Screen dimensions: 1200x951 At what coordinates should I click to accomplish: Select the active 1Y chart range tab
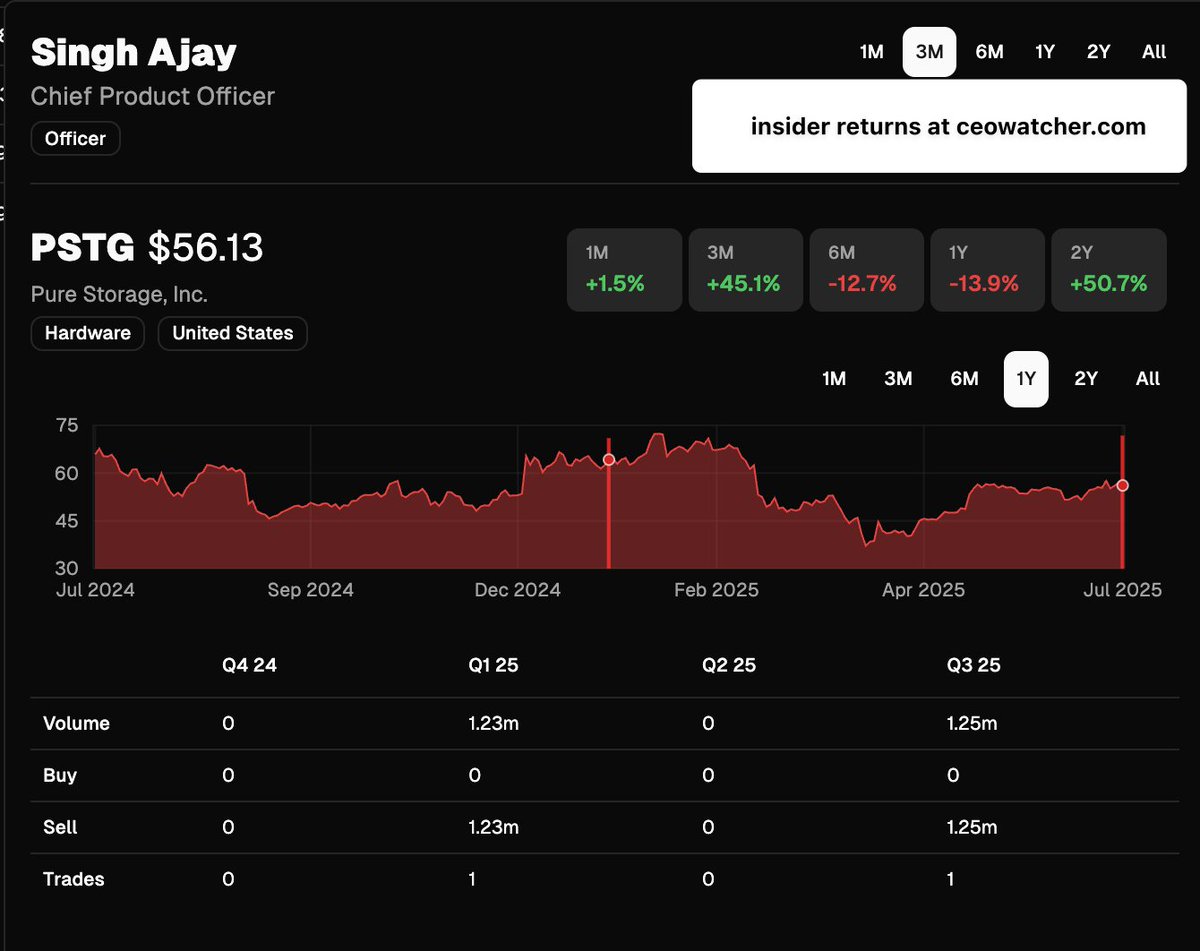(1026, 379)
